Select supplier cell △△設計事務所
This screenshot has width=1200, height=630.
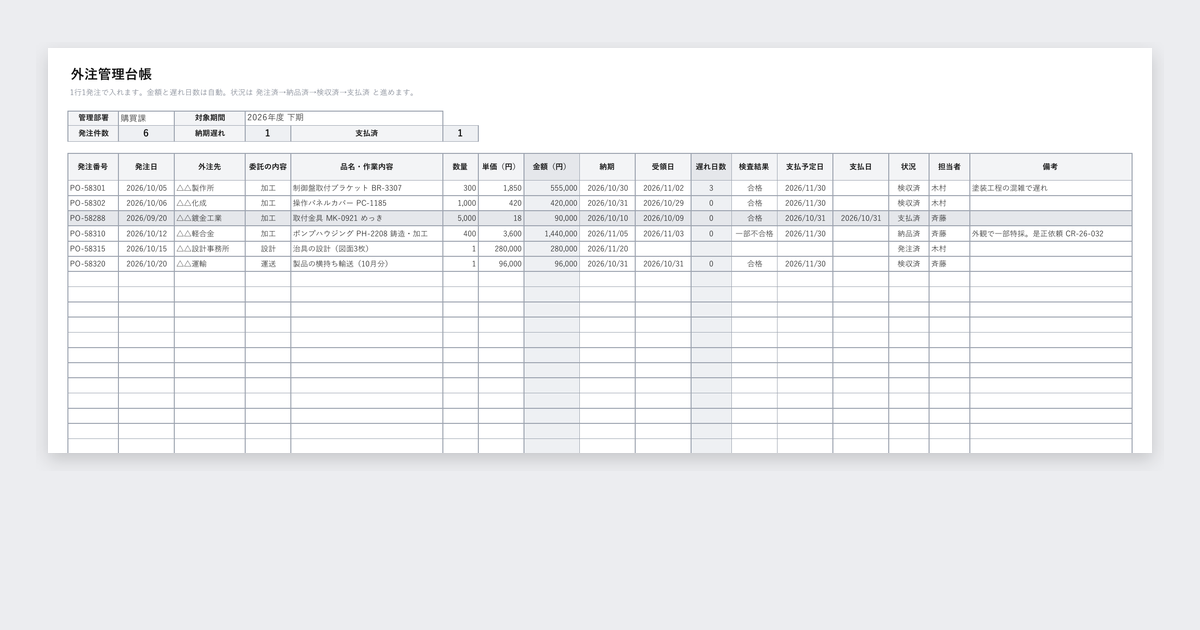point(209,249)
